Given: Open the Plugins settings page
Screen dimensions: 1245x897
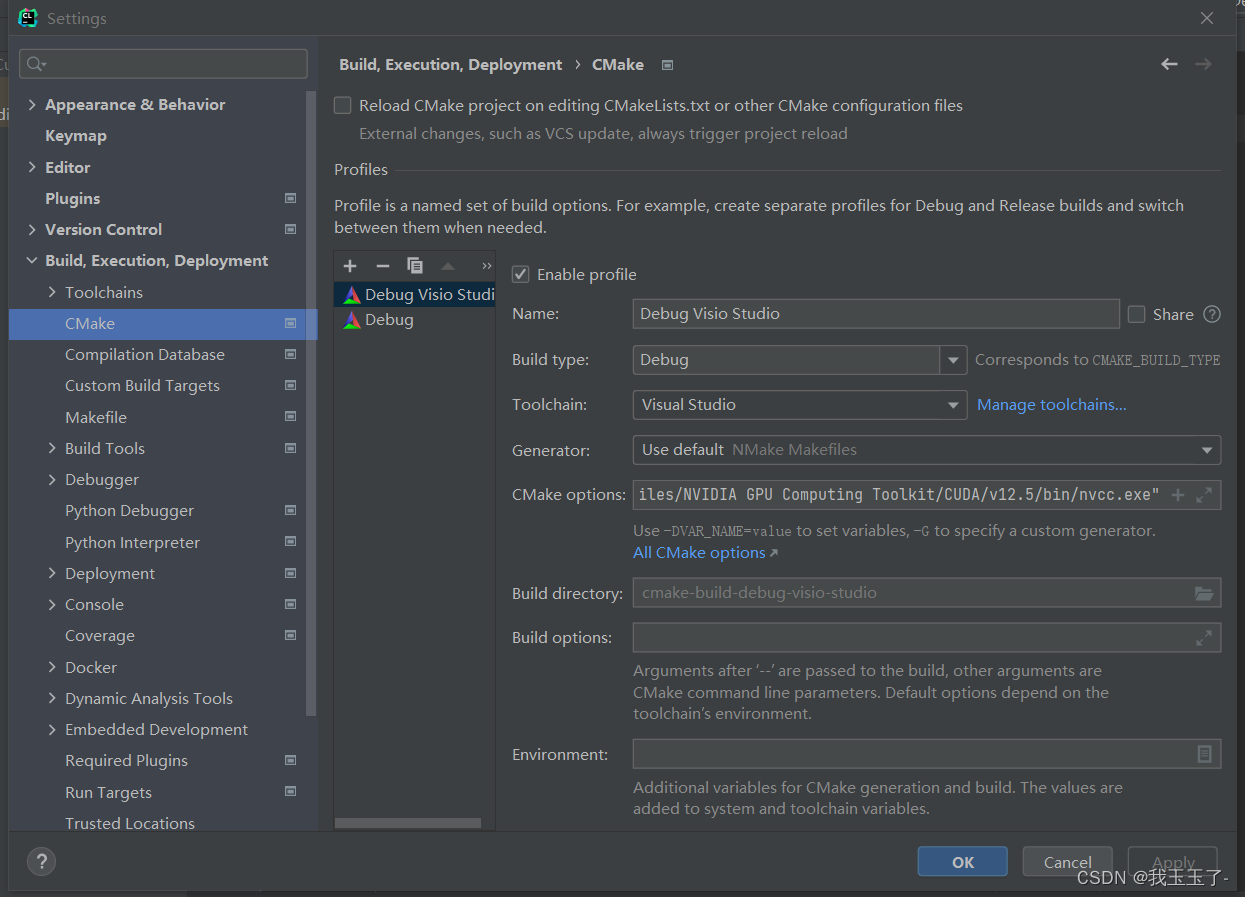Looking at the screenshot, I should coord(73,198).
